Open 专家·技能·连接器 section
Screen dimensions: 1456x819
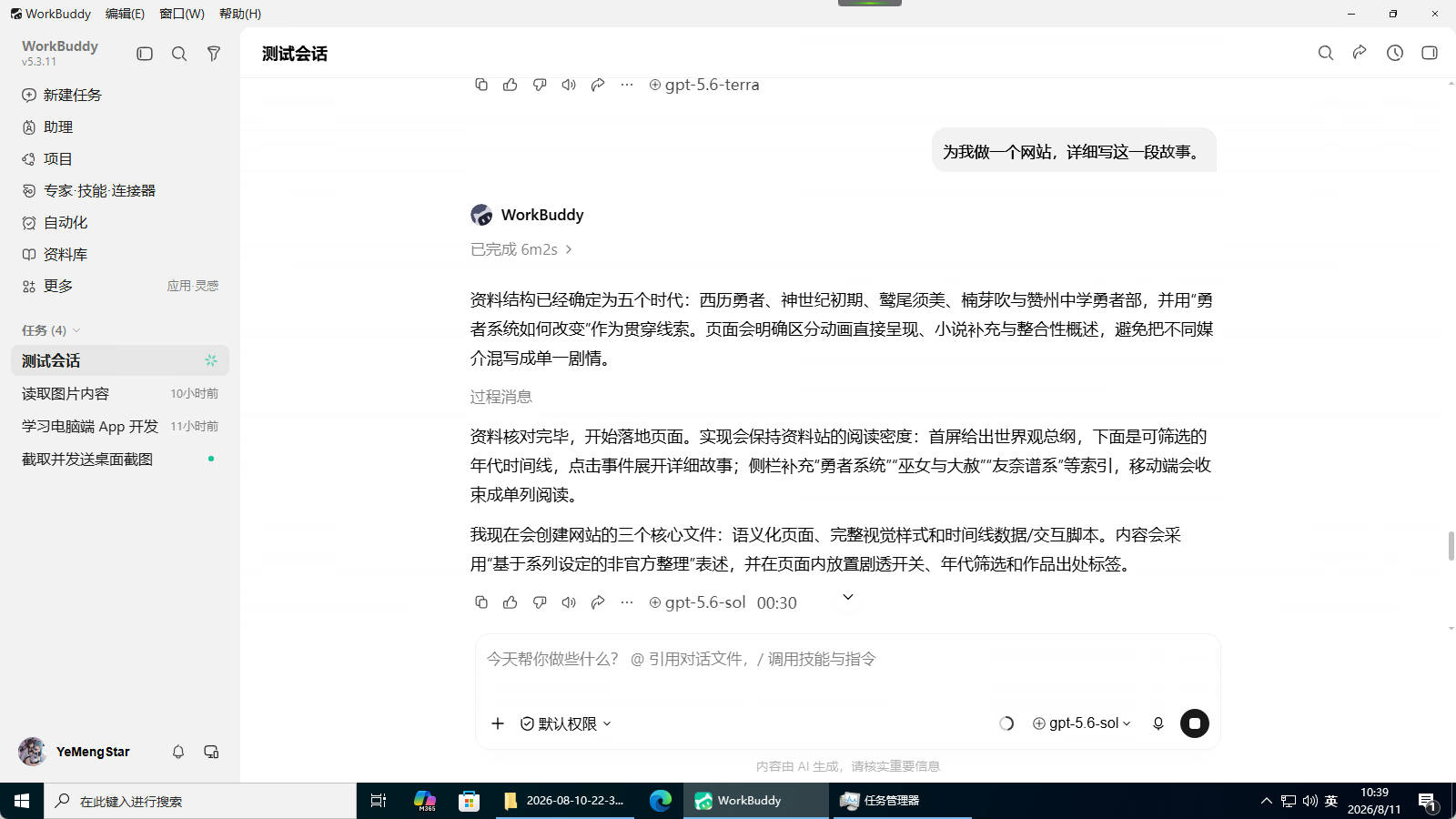[89, 191]
